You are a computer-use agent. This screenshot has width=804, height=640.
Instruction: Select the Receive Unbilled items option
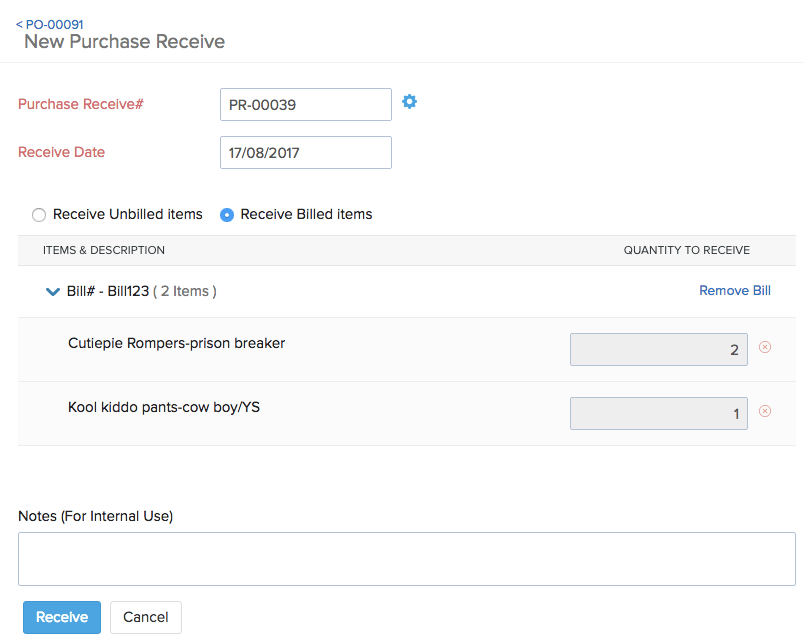(x=38, y=214)
